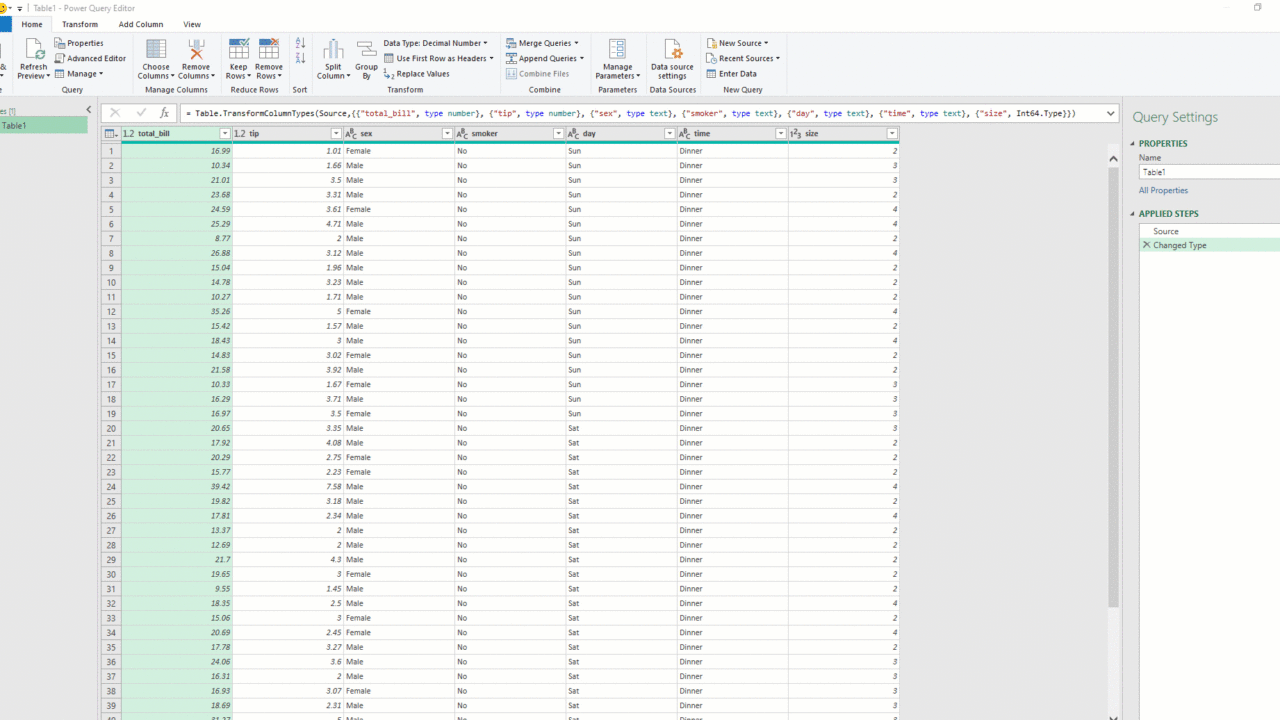The image size is (1280, 720).
Task: Select the Source applied step
Action: (x=1165, y=231)
